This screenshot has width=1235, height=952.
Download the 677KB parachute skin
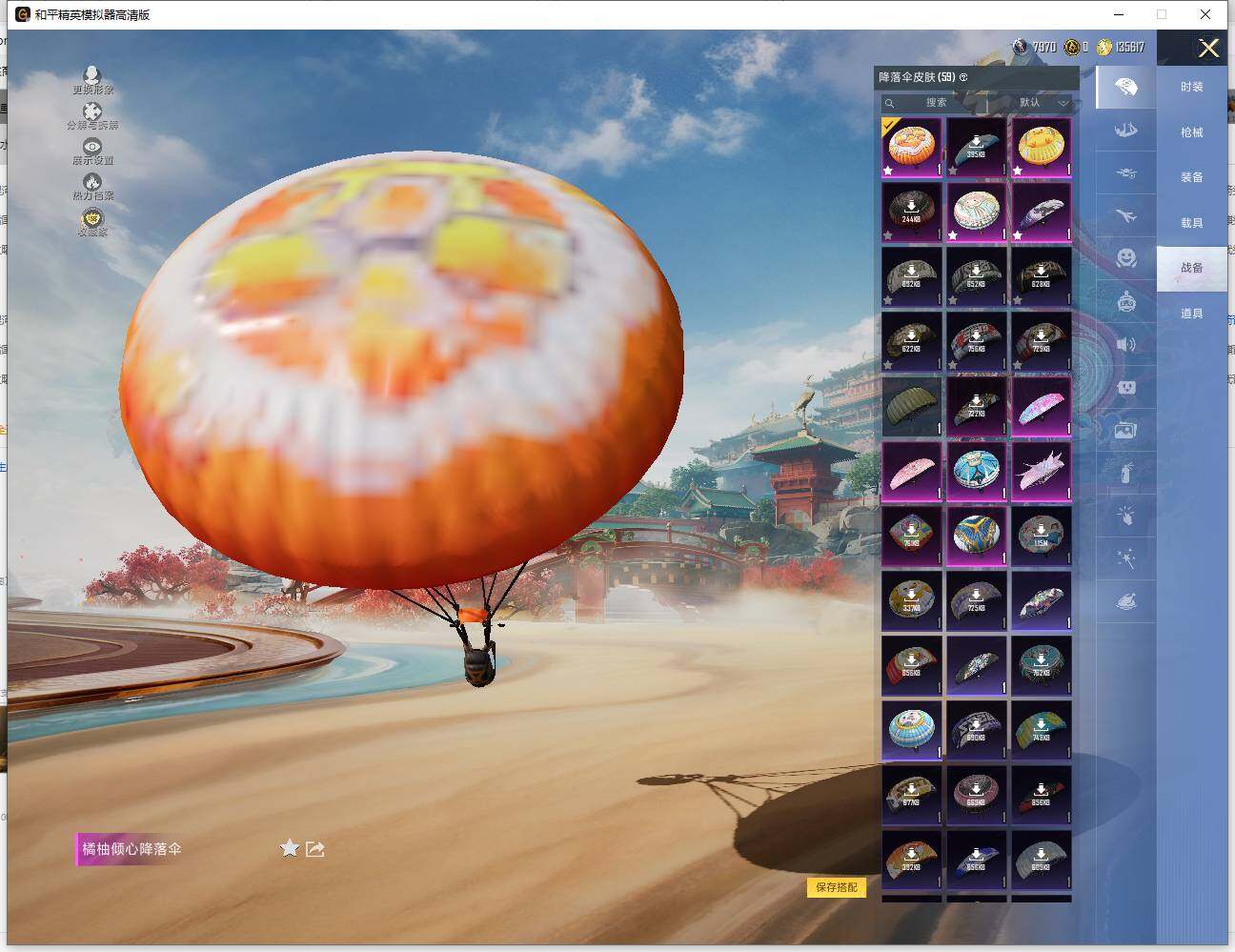(x=912, y=796)
